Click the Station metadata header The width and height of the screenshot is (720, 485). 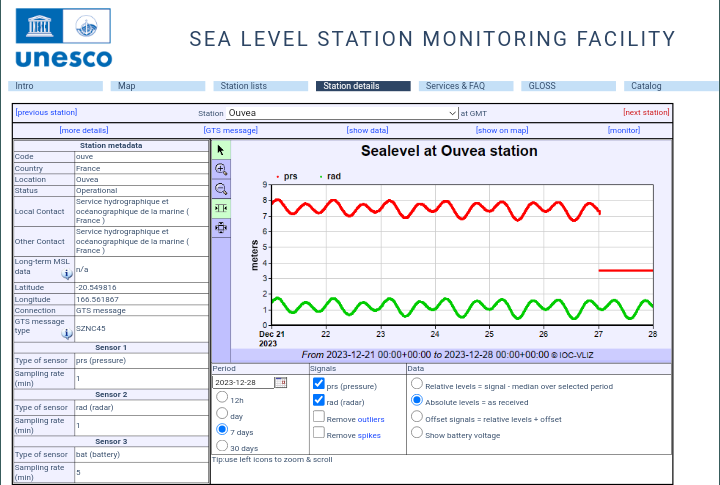111,146
